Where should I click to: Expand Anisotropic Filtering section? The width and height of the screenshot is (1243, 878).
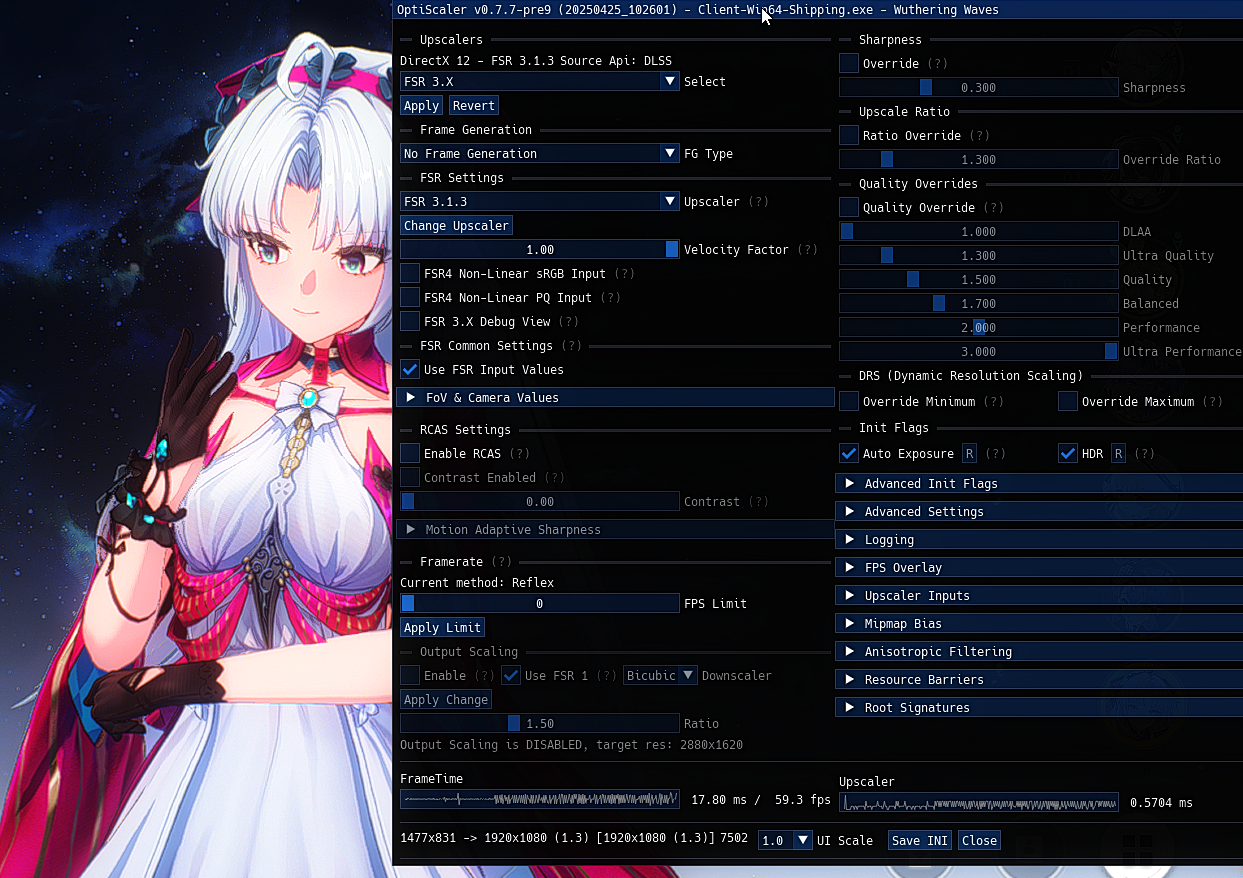click(1039, 651)
